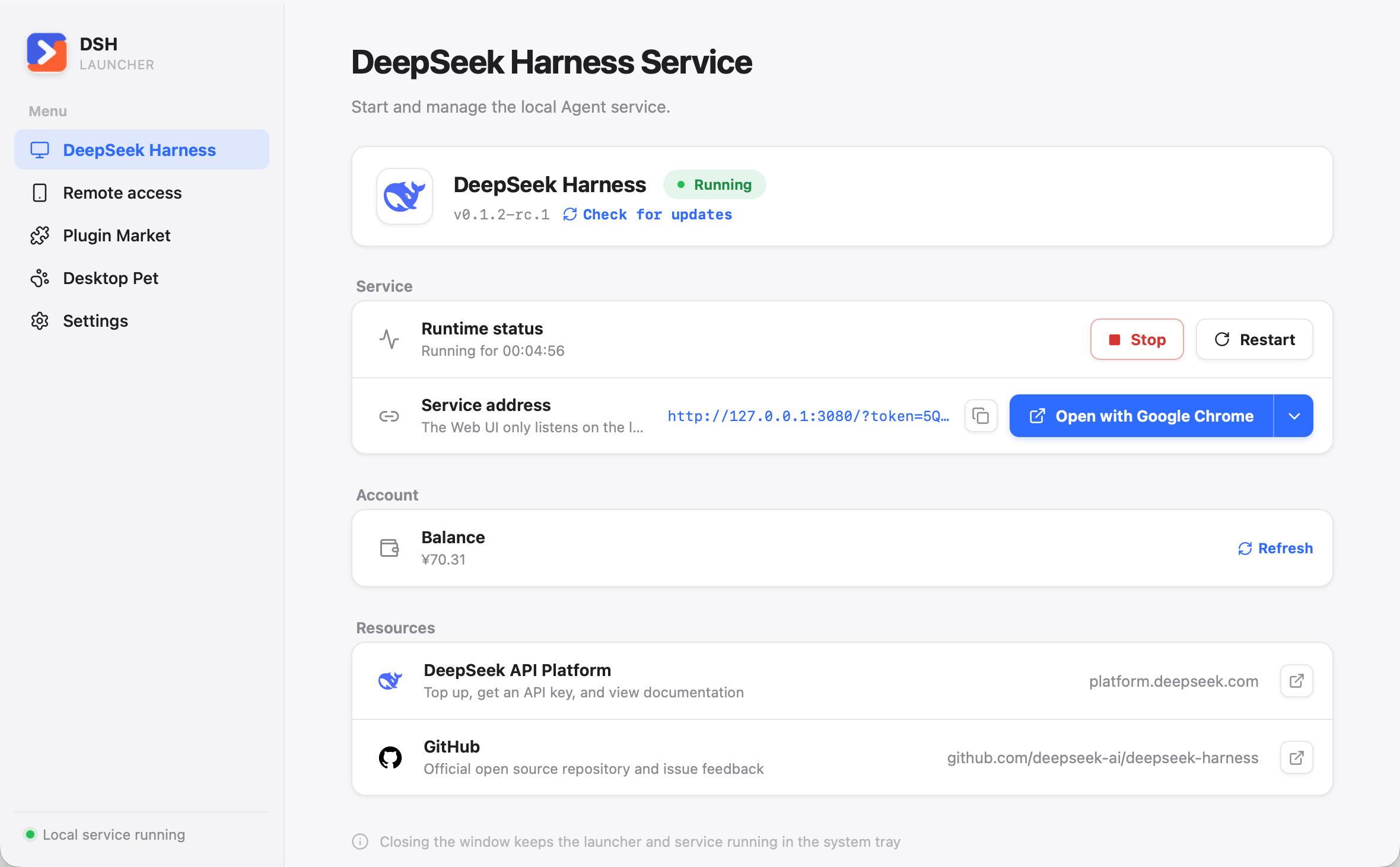Stop the running service
Image resolution: width=1400 pixels, height=867 pixels.
pos(1137,340)
